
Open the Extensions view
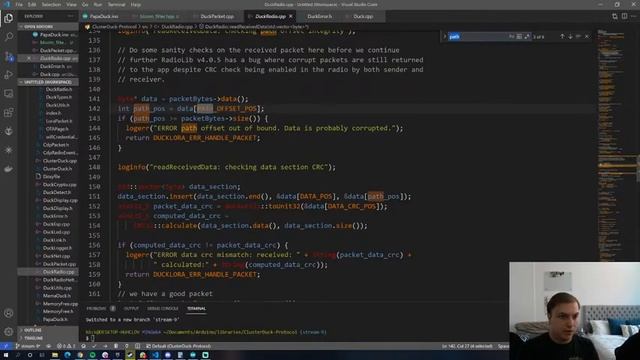9,112
